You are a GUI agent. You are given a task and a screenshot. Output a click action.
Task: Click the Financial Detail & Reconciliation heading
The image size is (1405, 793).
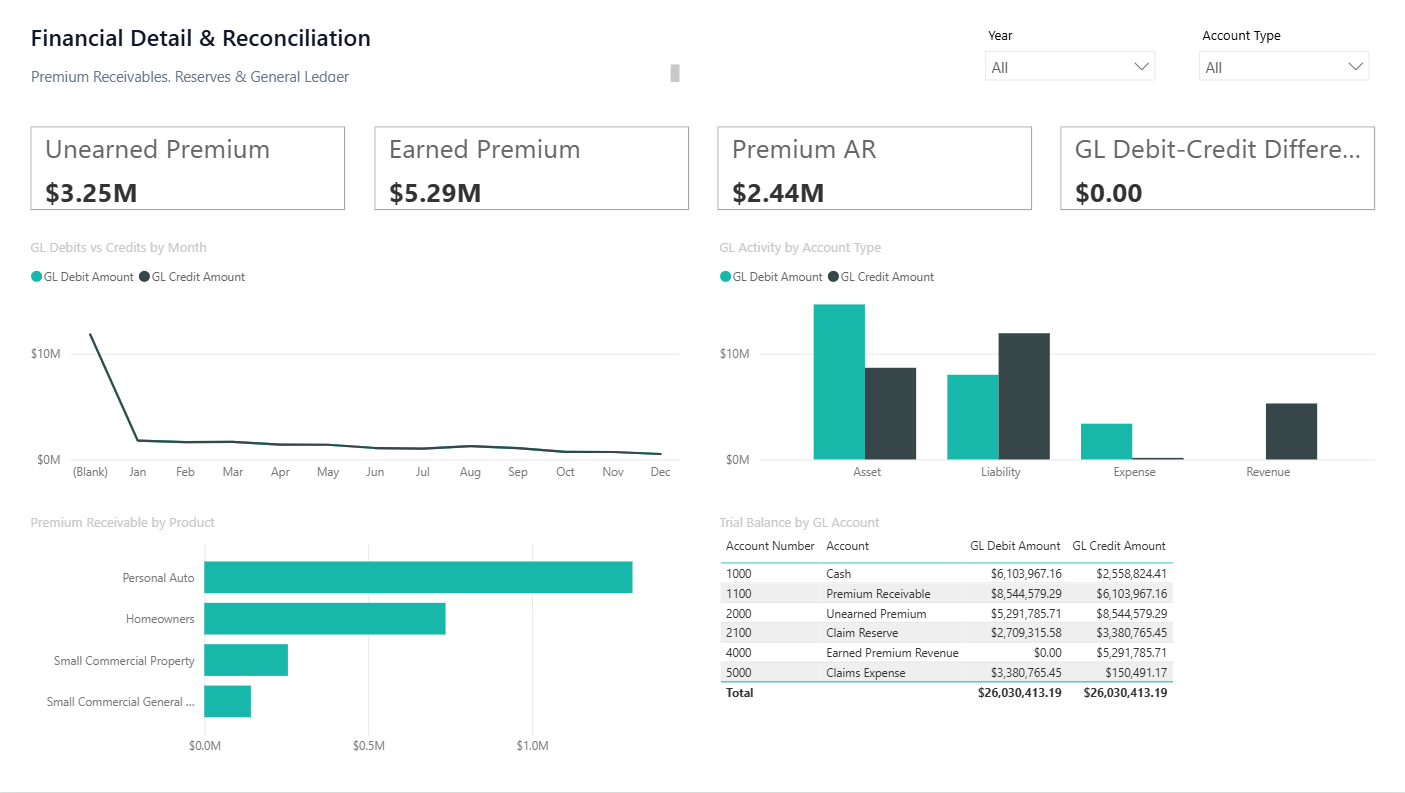coord(201,38)
